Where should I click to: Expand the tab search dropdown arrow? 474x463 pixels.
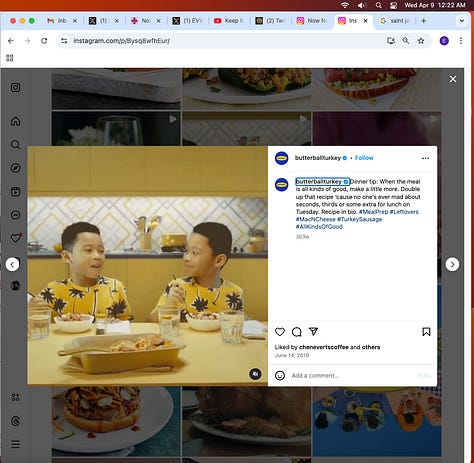click(x=462, y=21)
